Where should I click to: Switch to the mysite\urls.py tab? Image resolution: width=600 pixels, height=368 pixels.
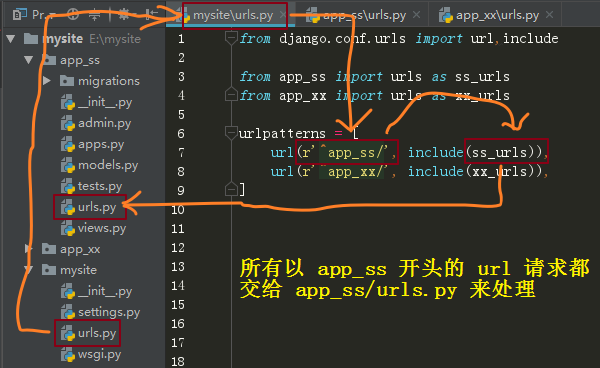point(233,15)
